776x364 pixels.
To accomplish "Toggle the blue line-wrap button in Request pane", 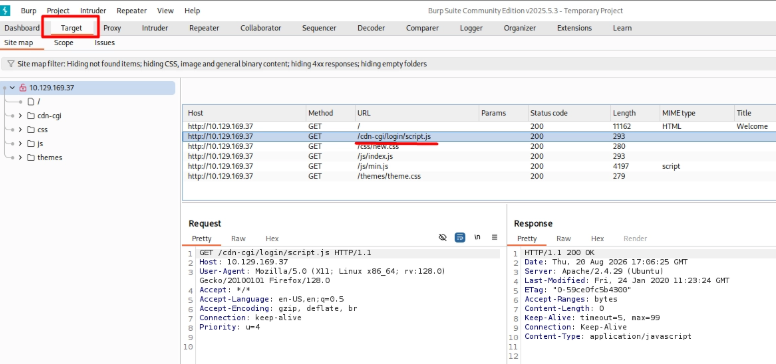I will click(x=460, y=237).
